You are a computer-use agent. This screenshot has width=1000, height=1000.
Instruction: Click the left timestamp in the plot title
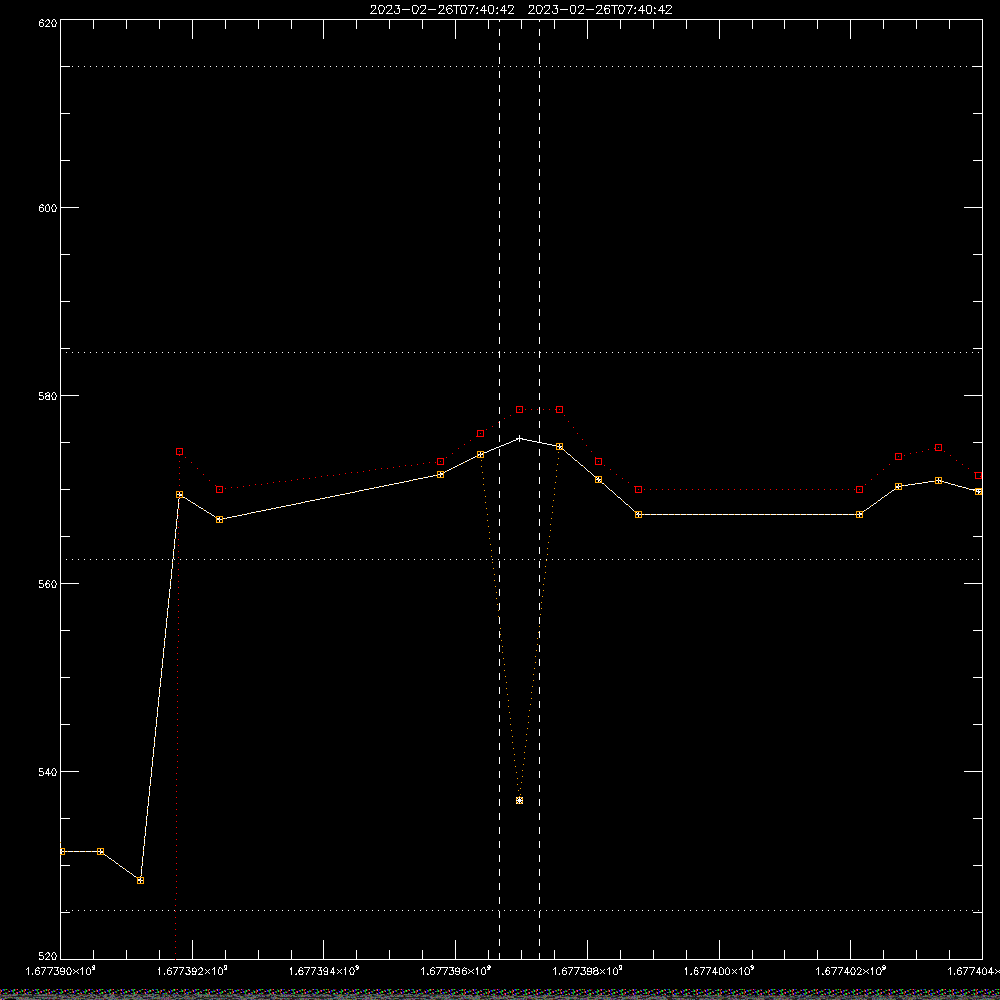tap(442, 10)
